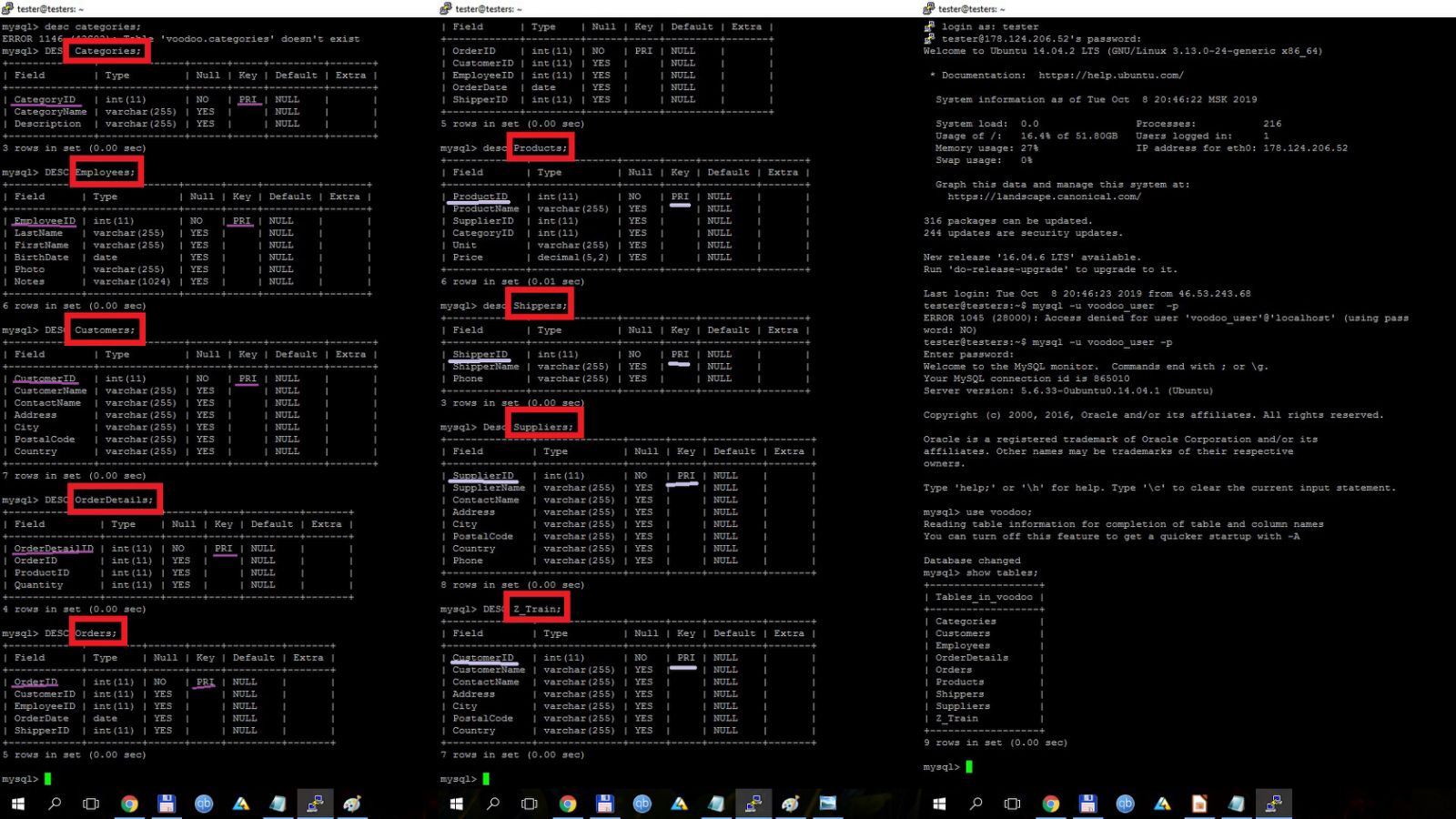Click the blue triangle app icon in the rightmost taskbar
1456x819 pixels.
click(x=1162, y=804)
